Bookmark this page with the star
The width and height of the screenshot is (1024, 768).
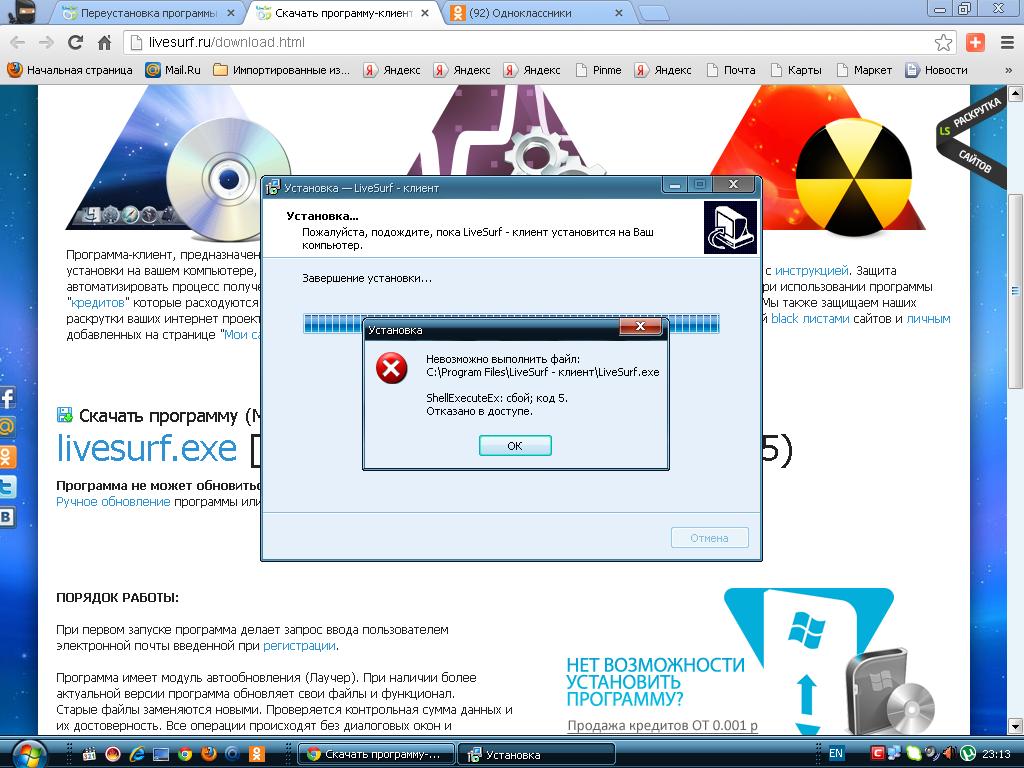click(x=943, y=42)
